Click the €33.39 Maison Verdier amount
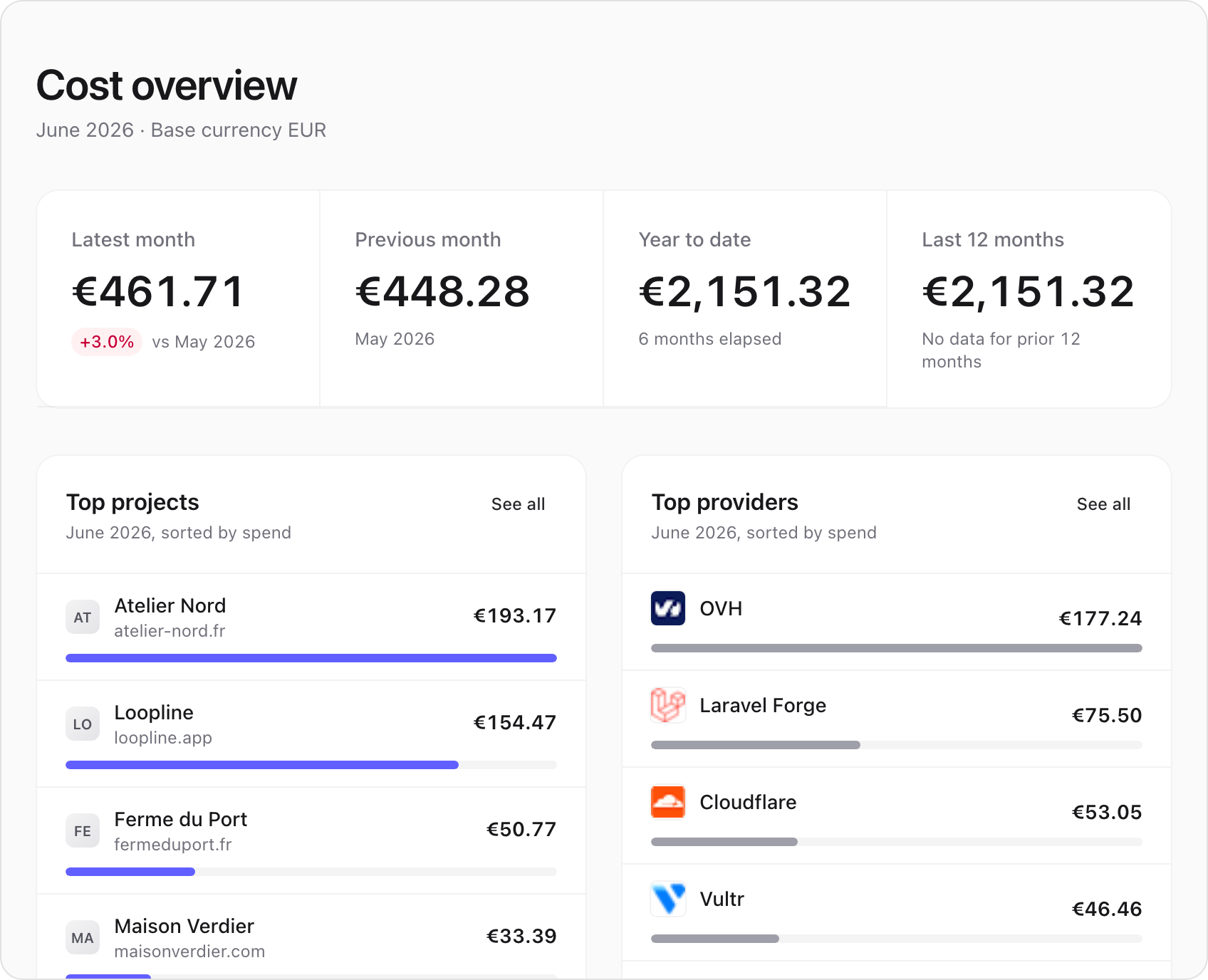 (x=521, y=936)
